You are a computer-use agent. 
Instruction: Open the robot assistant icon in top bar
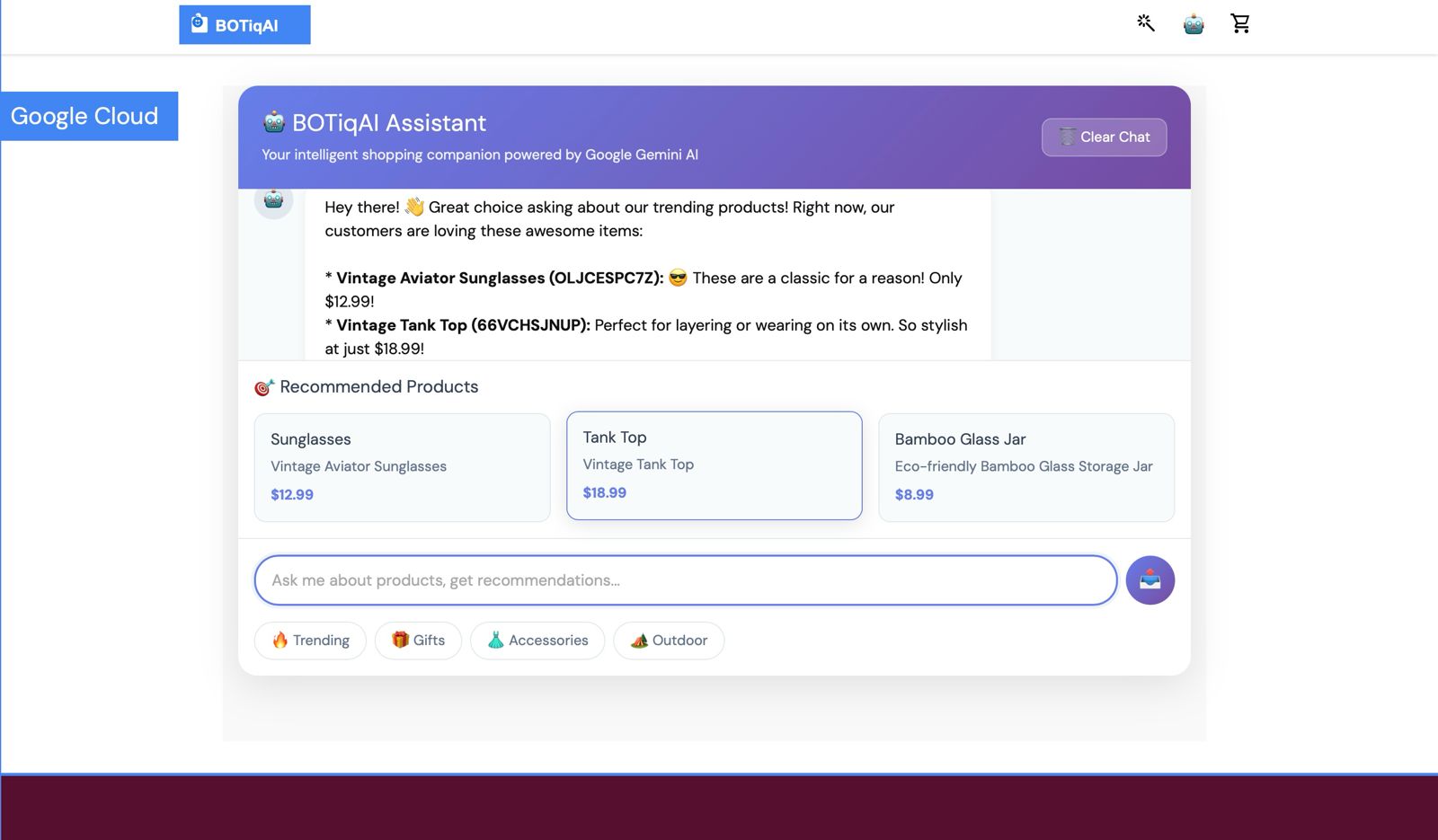[1194, 24]
